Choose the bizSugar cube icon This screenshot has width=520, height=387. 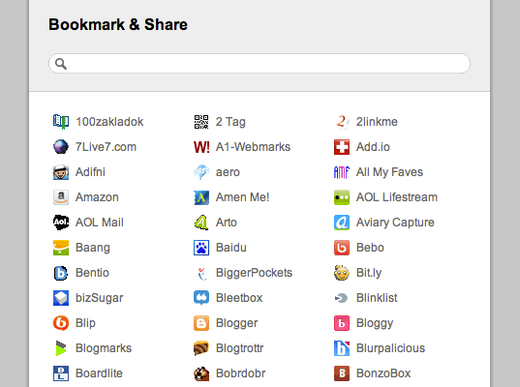coord(61,298)
